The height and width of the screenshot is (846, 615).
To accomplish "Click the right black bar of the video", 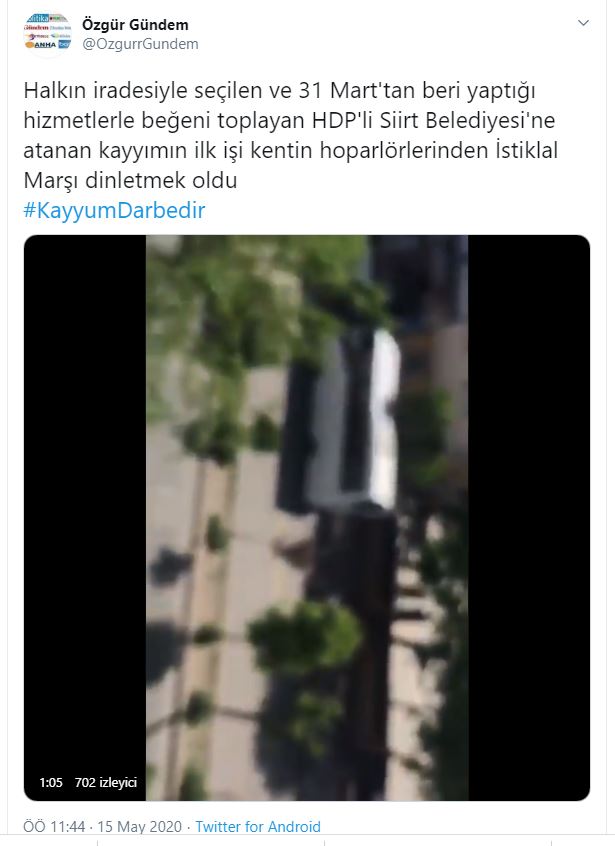I will pos(529,518).
